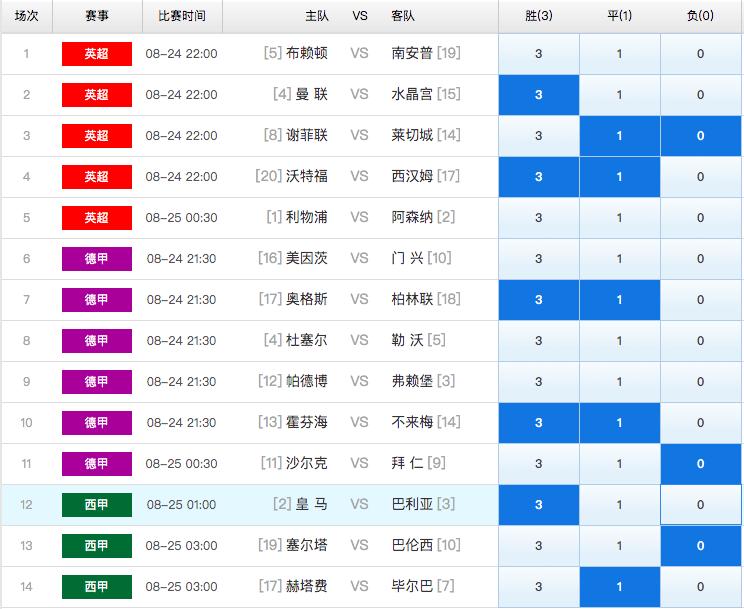The width and height of the screenshot is (744, 609).
Task: Select win (3) for 谢菲联 vs 莱切城
Action: click(539, 136)
